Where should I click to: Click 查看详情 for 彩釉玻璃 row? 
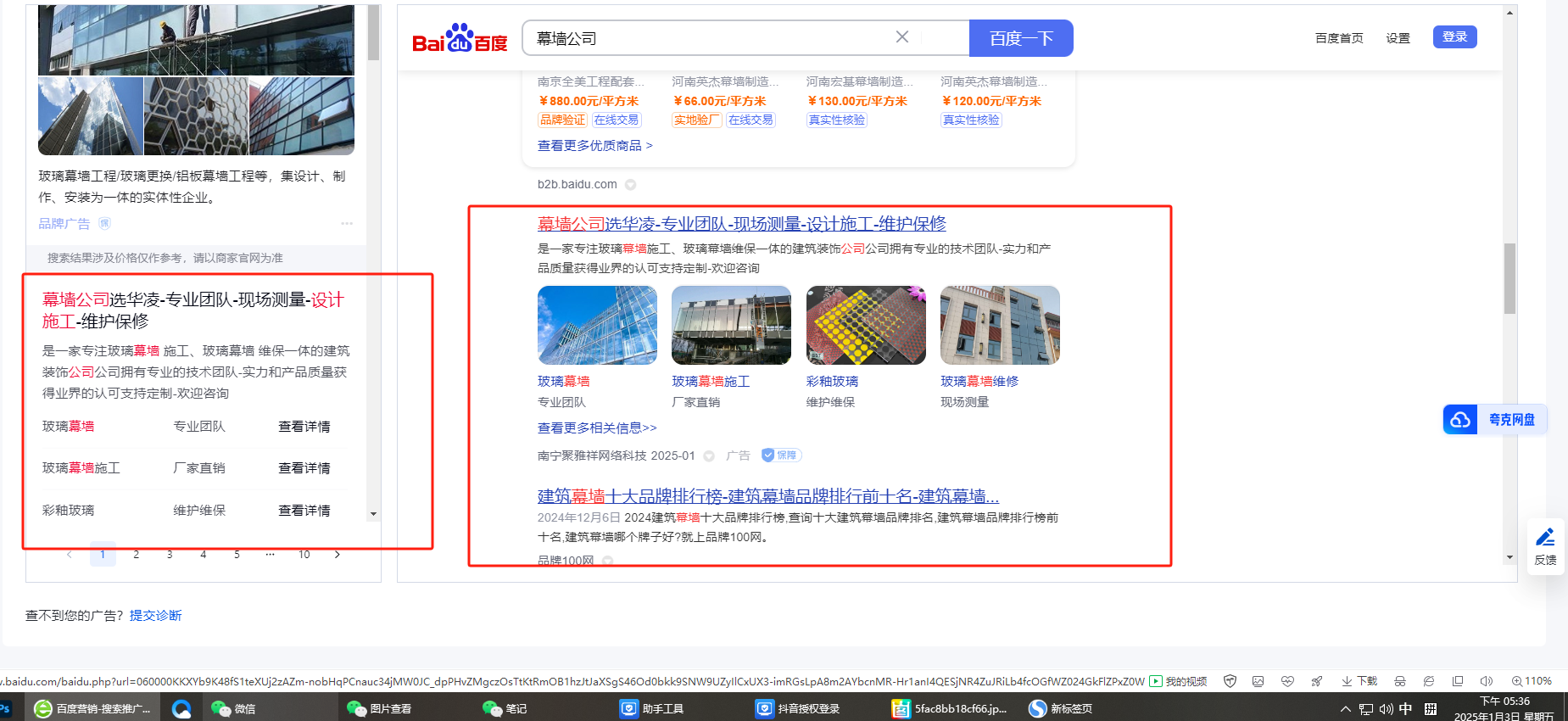point(304,511)
